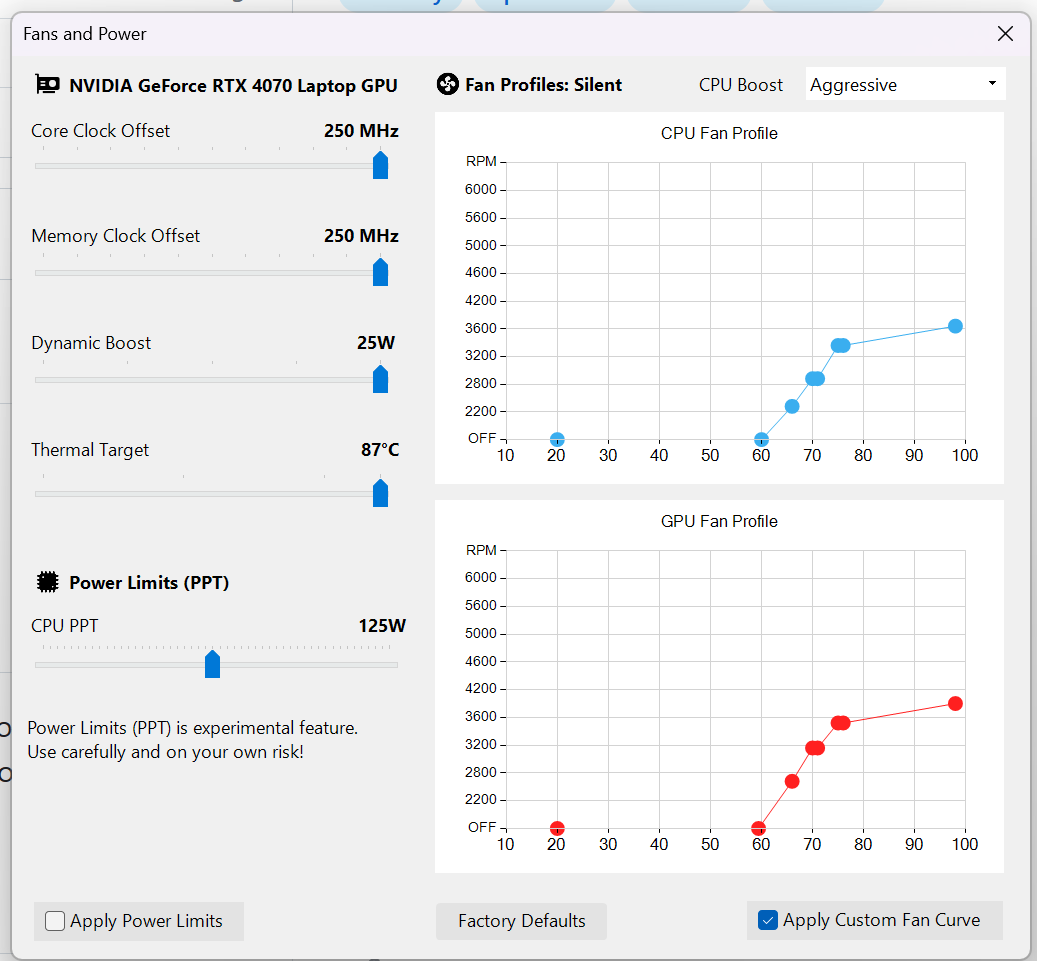The width and height of the screenshot is (1037, 961).
Task: Click the Thermal Target slider handle
Action: pos(380,492)
